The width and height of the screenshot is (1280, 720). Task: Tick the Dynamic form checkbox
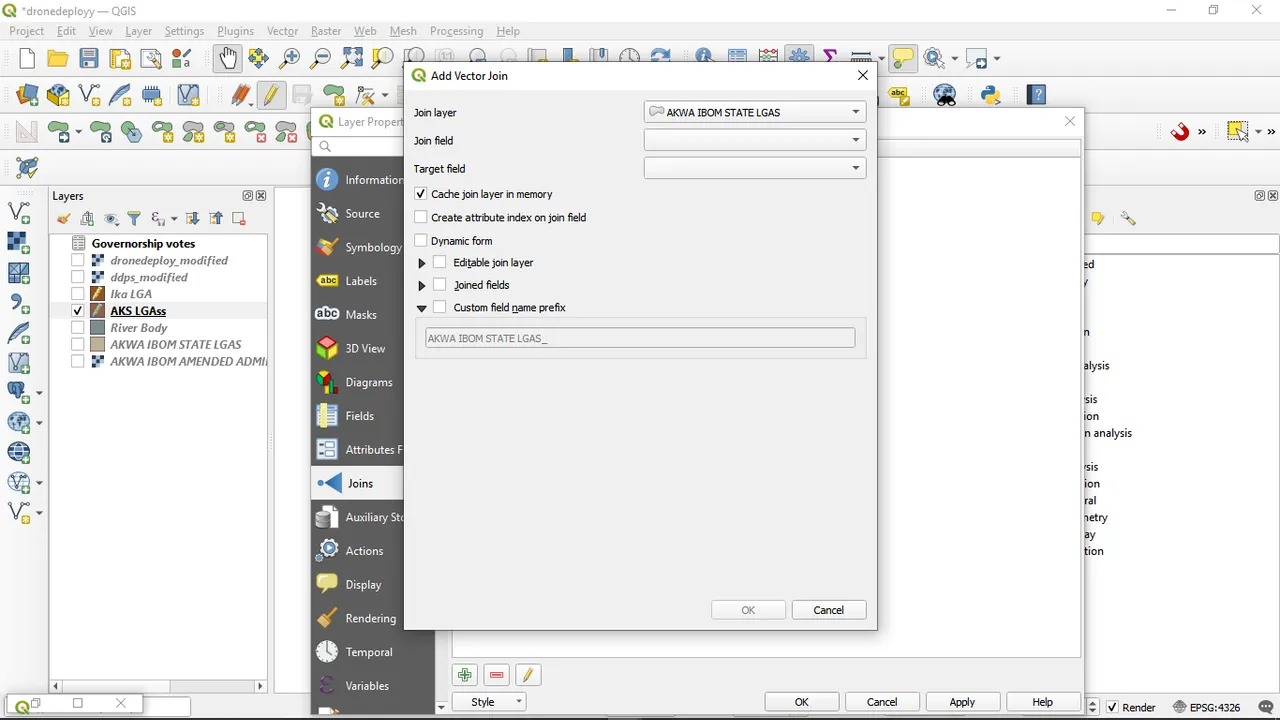click(421, 241)
